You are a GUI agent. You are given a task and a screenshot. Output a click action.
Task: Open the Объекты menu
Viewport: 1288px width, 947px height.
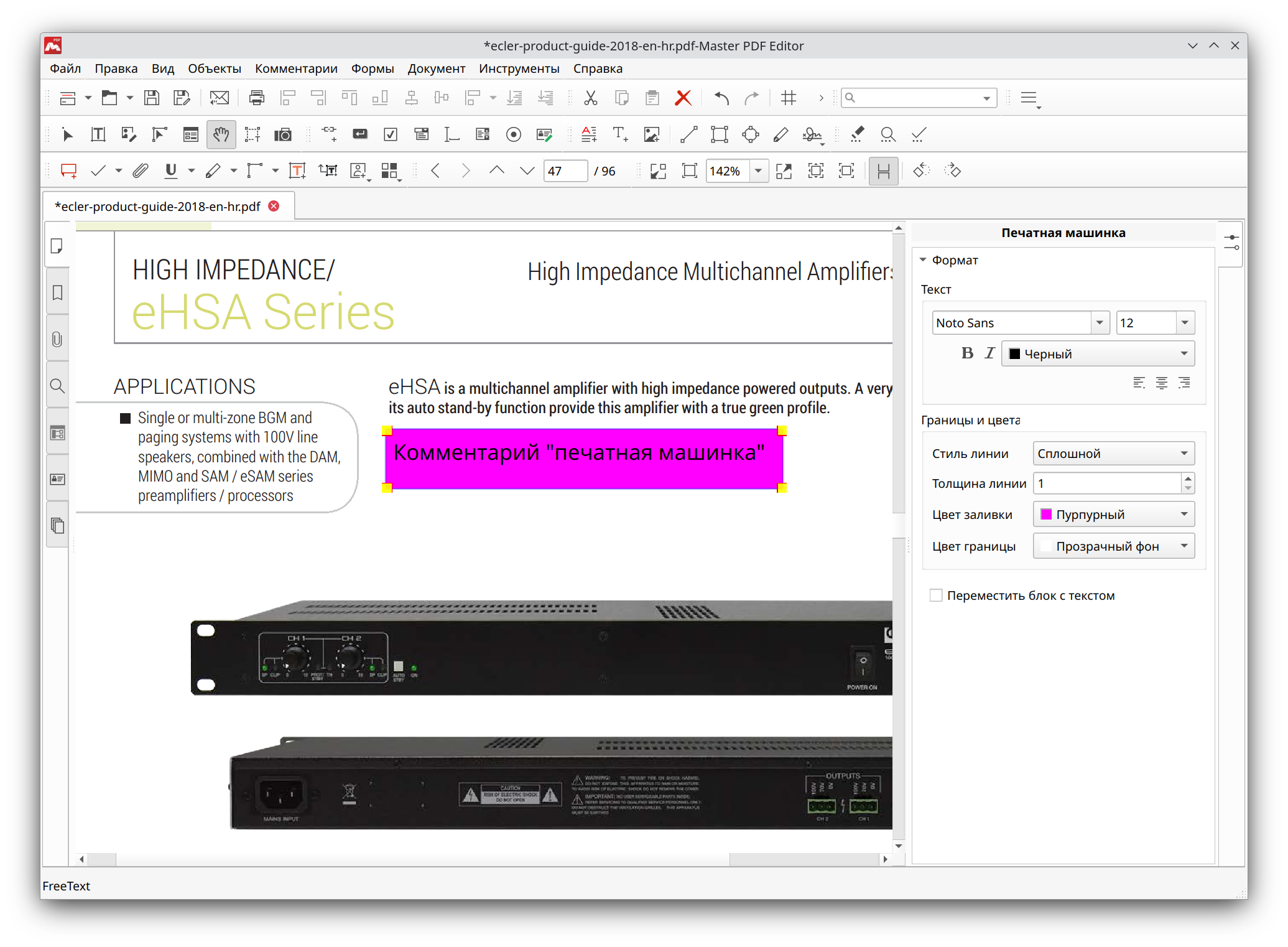(x=215, y=68)
